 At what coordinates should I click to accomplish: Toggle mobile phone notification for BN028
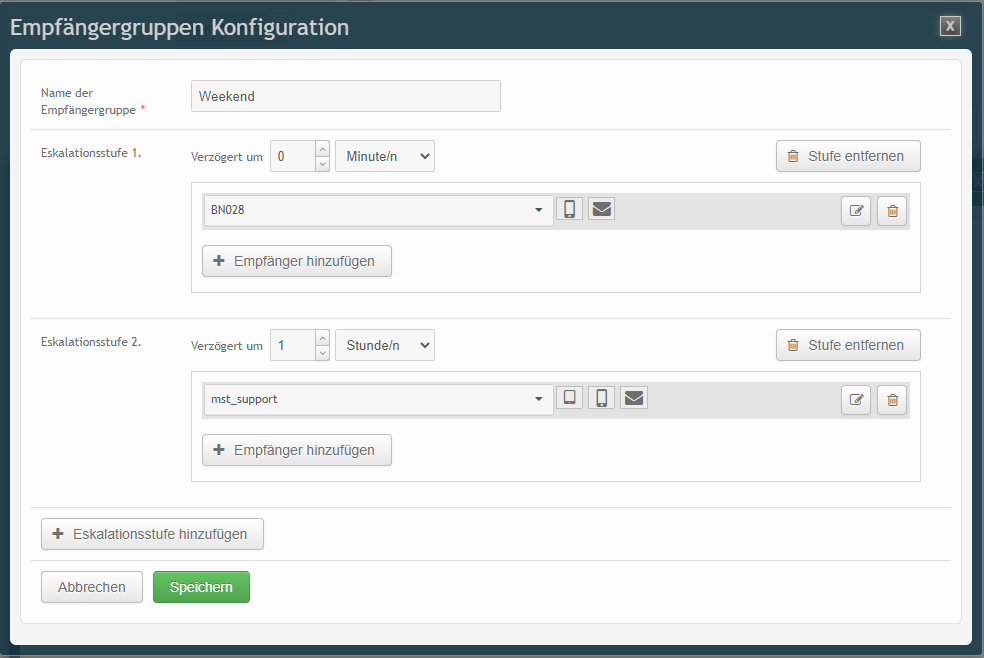(569, 209)
